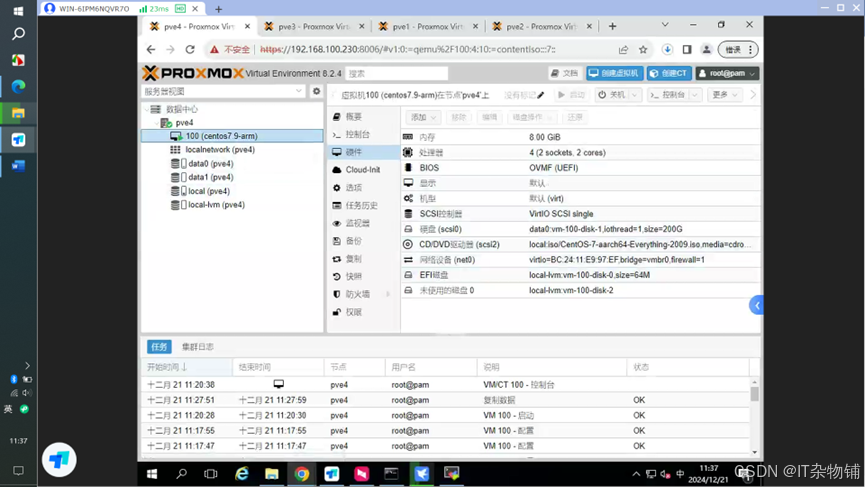865x487 pixels.
Task: Select the 未使用的磁盘 0 row
Action: coord(580,290)
